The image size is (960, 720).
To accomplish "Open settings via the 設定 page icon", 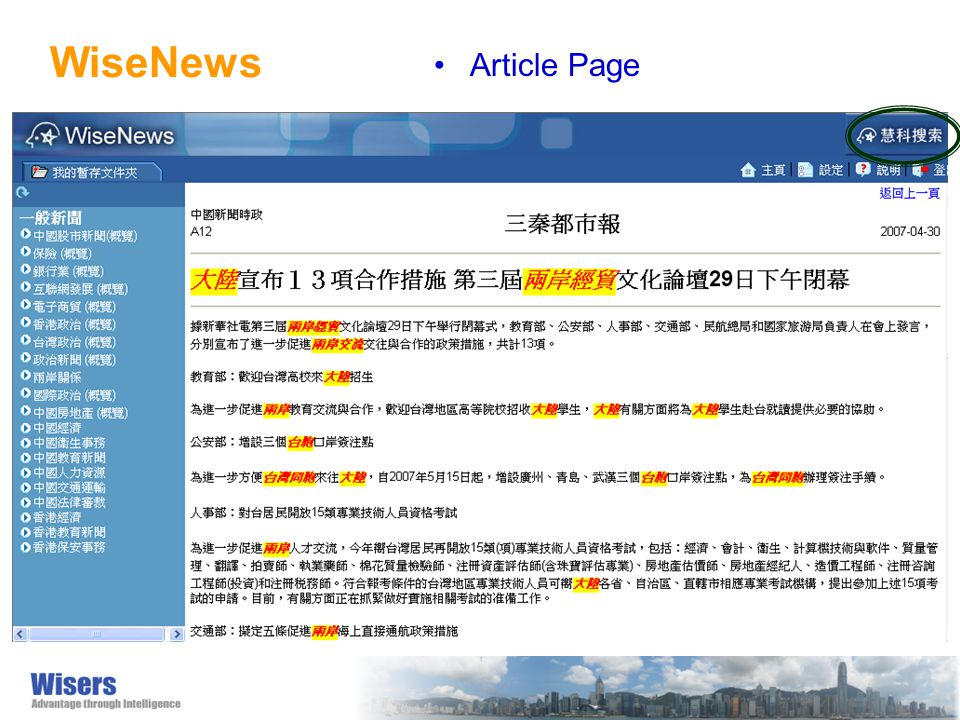I will (x=805, y=170).
